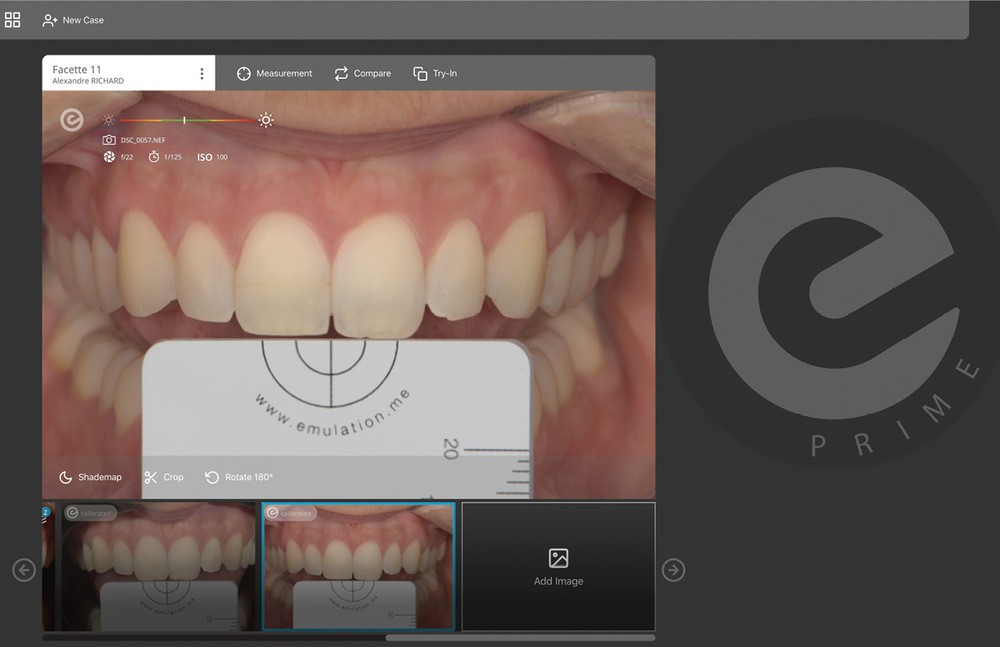Click the dim sun icon on exposure bar
Screen dimensions: 1000x647
108,120
